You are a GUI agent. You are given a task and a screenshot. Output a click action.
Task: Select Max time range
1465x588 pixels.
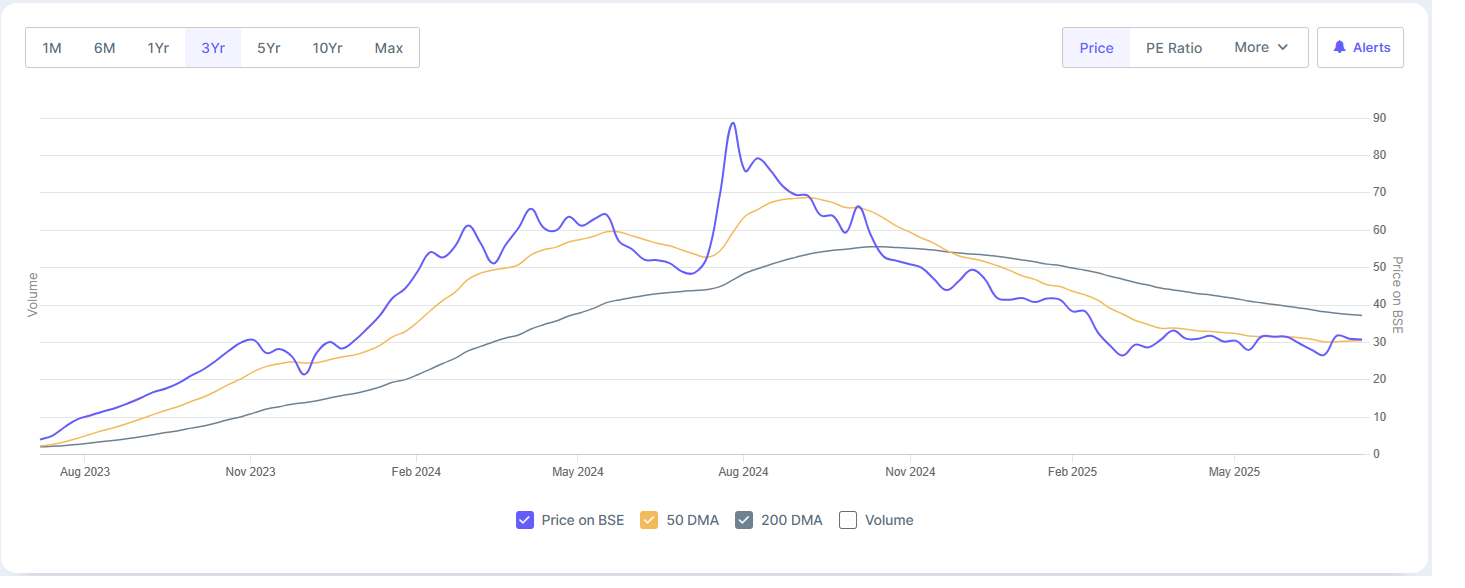click(389, 48)
